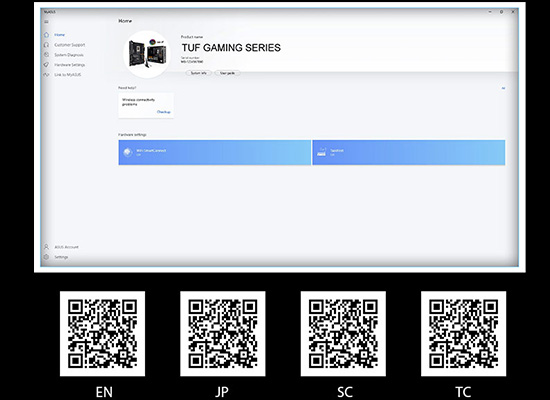Maximize the MyASUS window
Screen dimensions: 550x400
[502, 12]
